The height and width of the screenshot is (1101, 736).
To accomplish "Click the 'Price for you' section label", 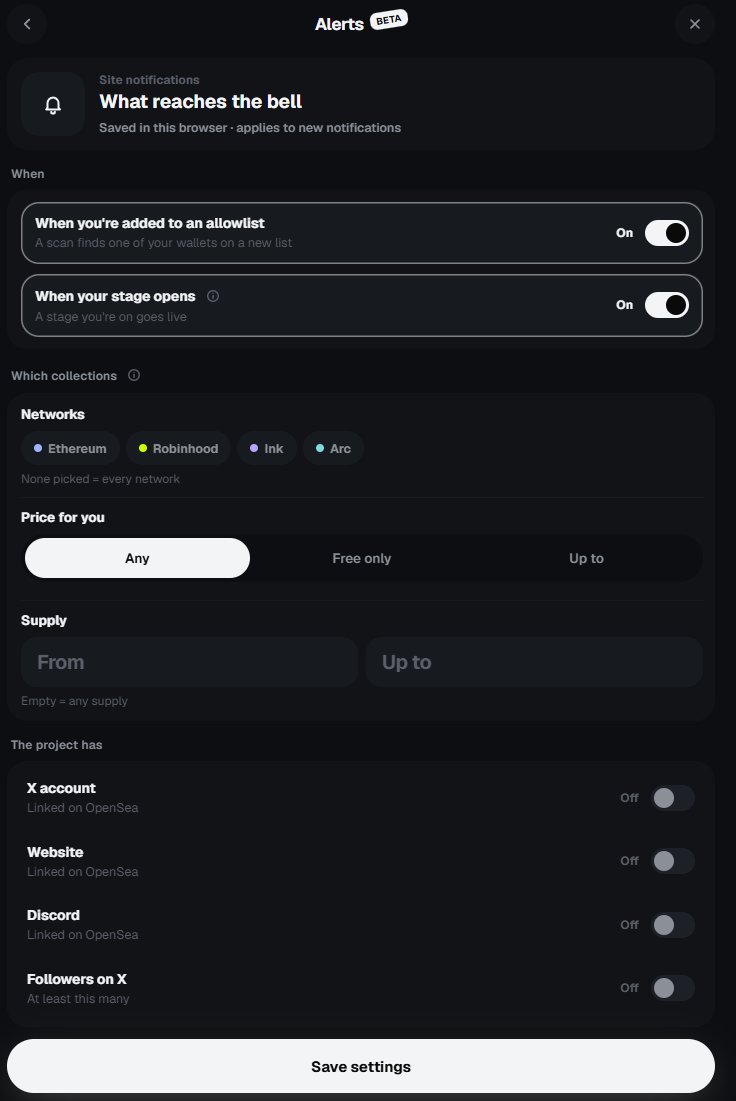I will (x=63, y=517).
